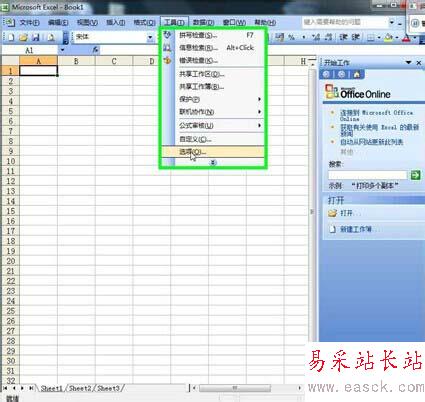The image size is (425, 402).
Task: Click the task pane Home icon
Action: pyautogui.click(x=356, y=74)
